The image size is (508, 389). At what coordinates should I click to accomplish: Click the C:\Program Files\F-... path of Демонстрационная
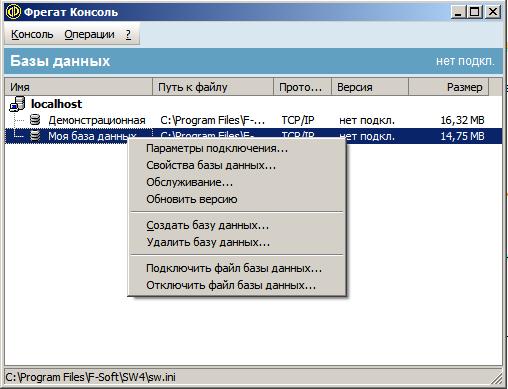(213, 120)
